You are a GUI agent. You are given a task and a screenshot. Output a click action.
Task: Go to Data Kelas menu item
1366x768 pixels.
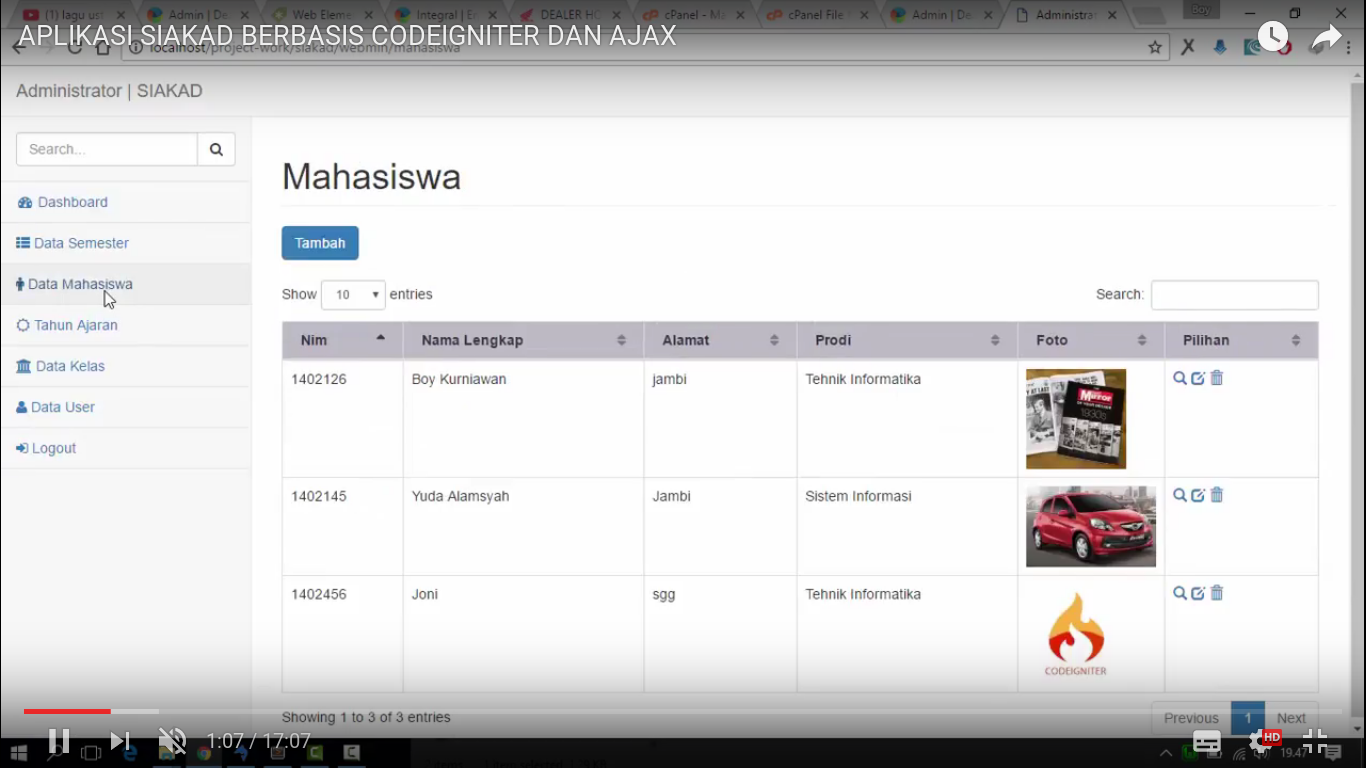point(70,366)
